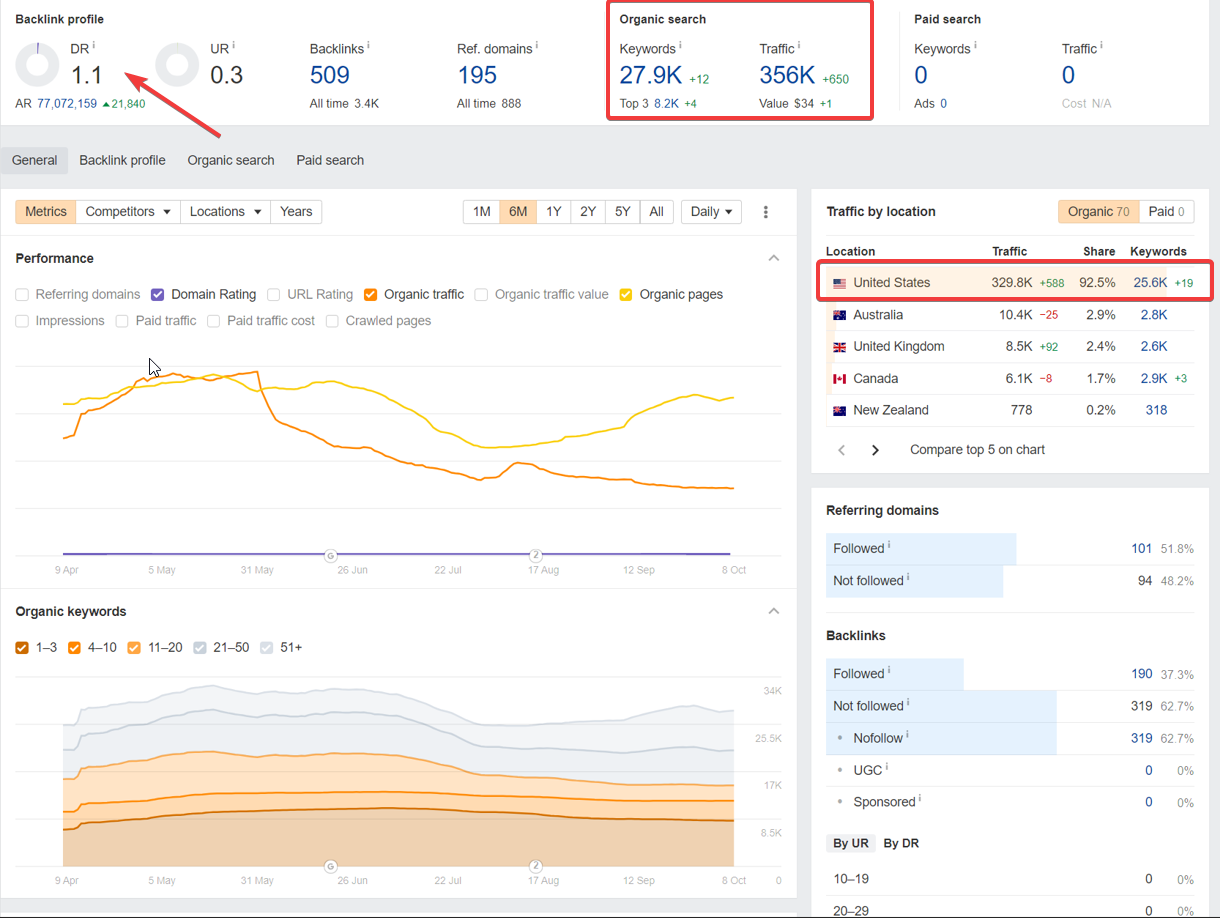Viewport: 1220px width, 918px height.
Task: Click Paid search Traffic info icon
Action: [1101, 46]
